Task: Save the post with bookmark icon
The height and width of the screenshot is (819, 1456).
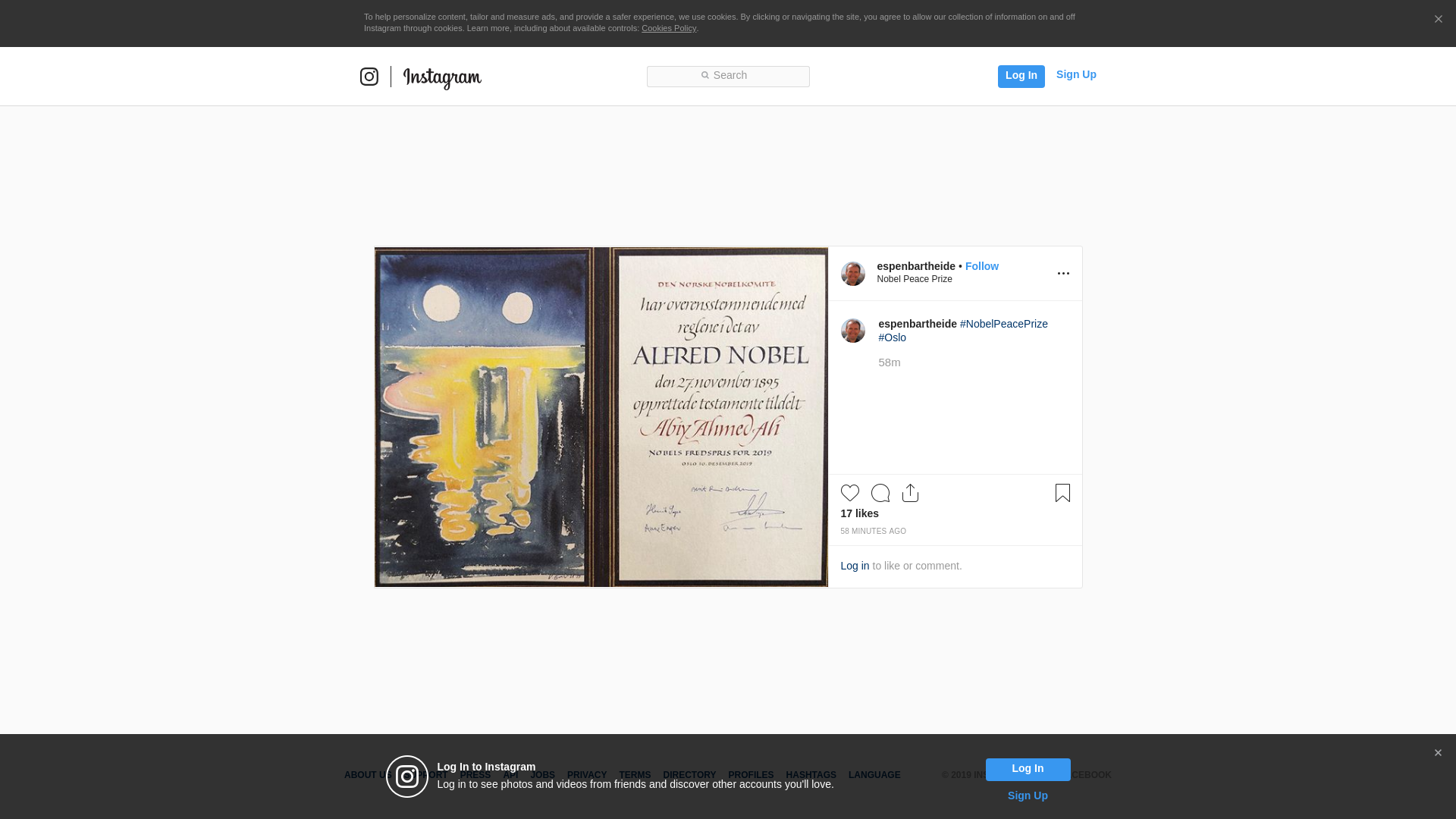Action: pyautogui.click(x=1062, y=493)
